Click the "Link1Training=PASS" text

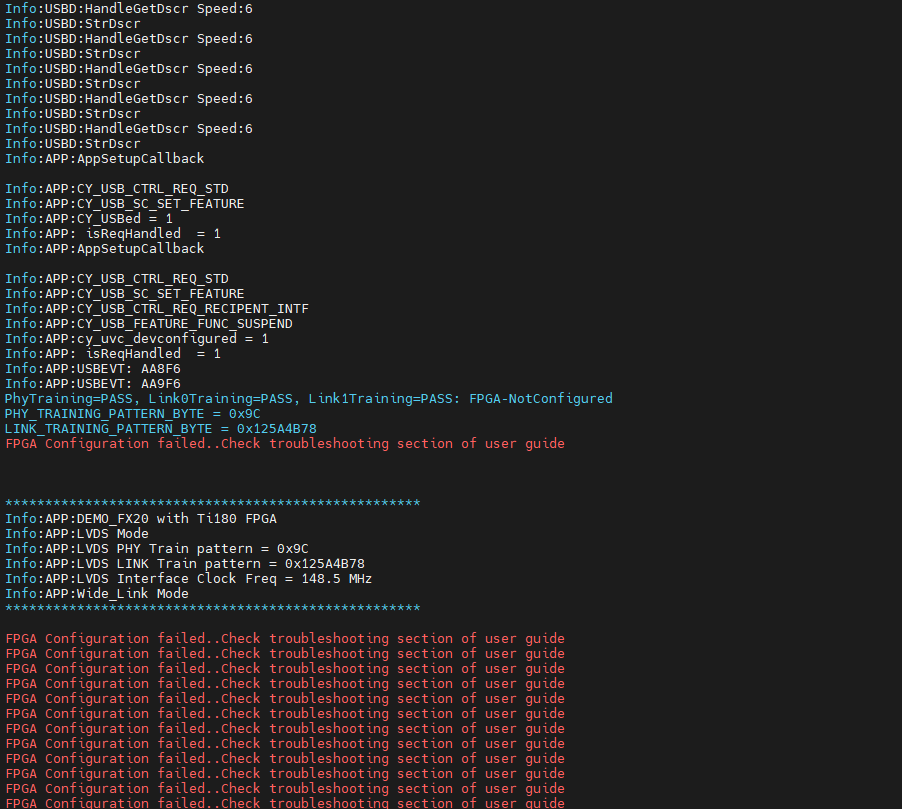tap(380, 399)
